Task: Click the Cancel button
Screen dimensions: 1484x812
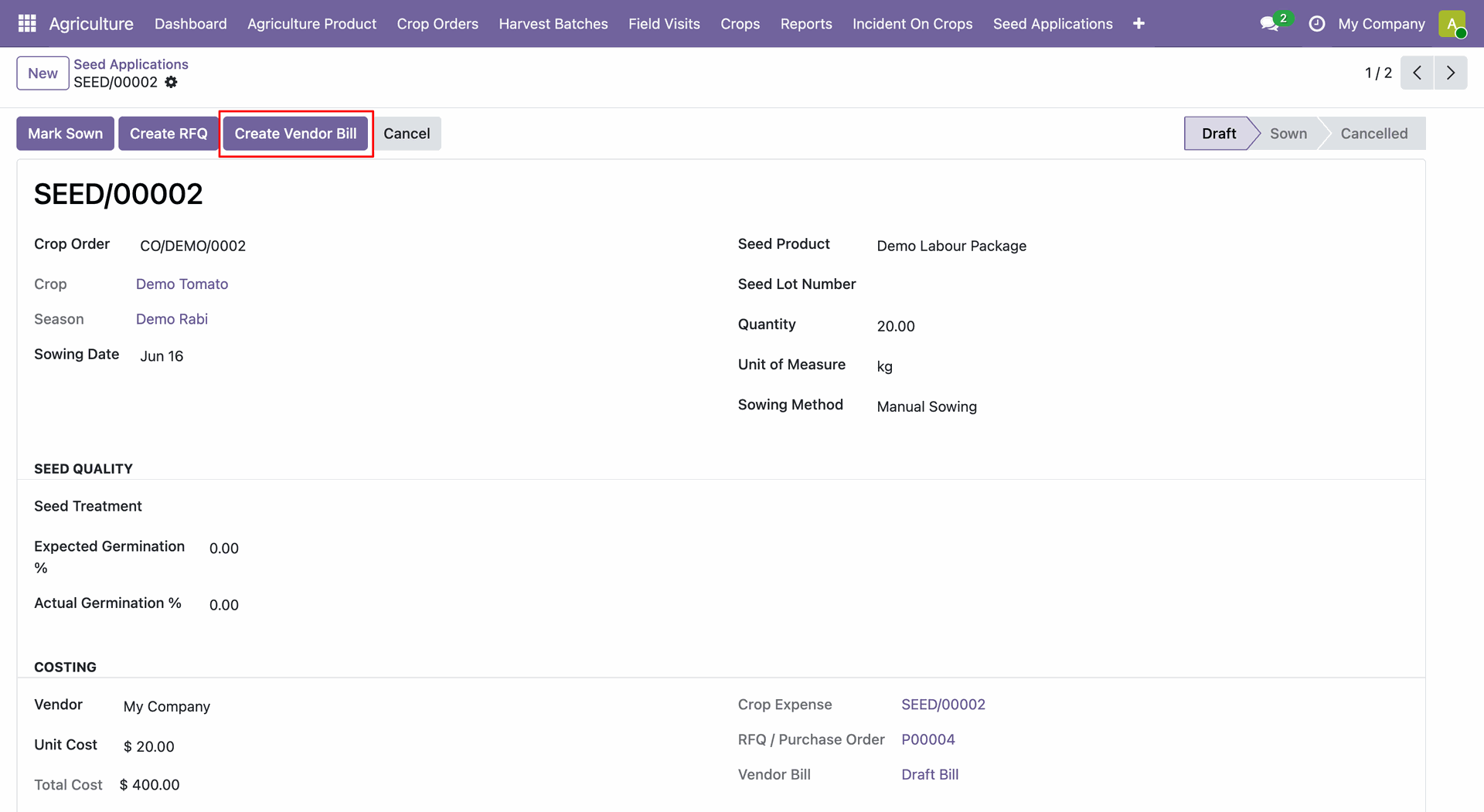Action: [x=407, y=134]
